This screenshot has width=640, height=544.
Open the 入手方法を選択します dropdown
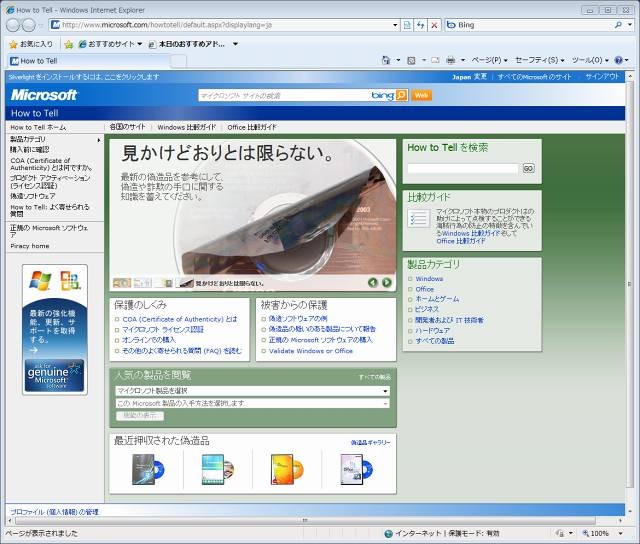[x=252, y=404]
